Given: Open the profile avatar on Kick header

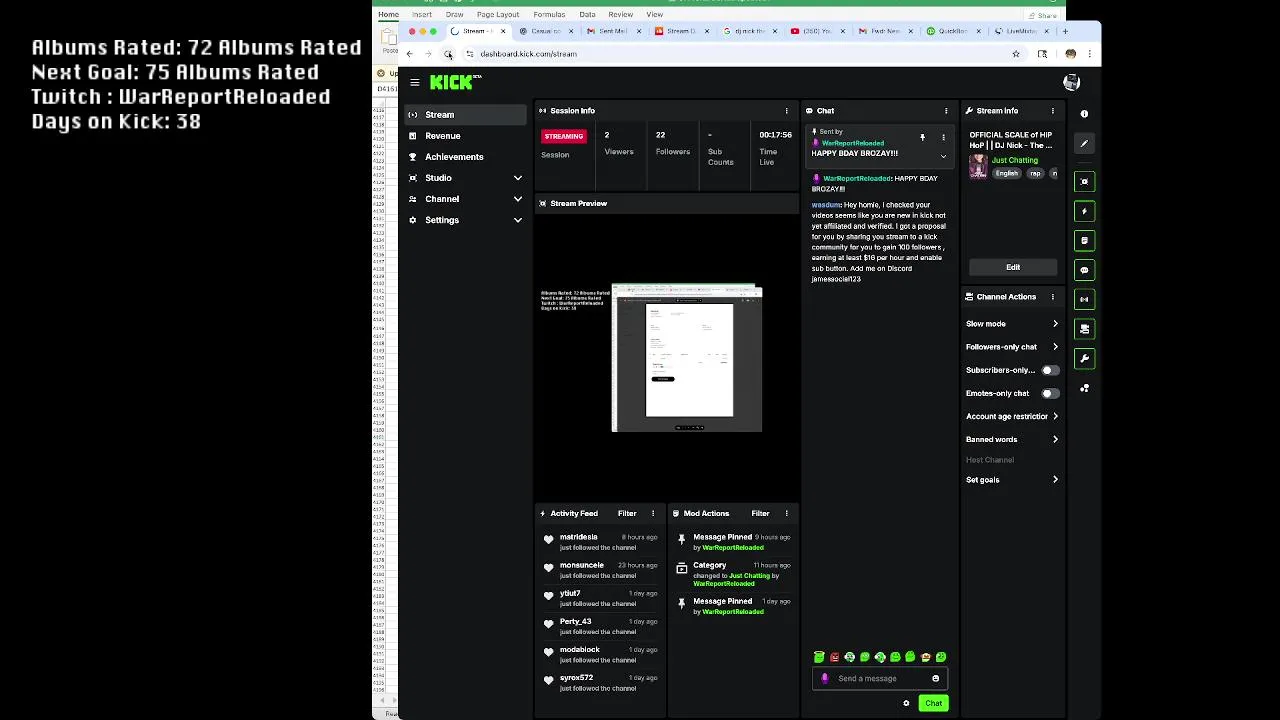Looking at the screenshot, I should click(x=1071, y=83).
